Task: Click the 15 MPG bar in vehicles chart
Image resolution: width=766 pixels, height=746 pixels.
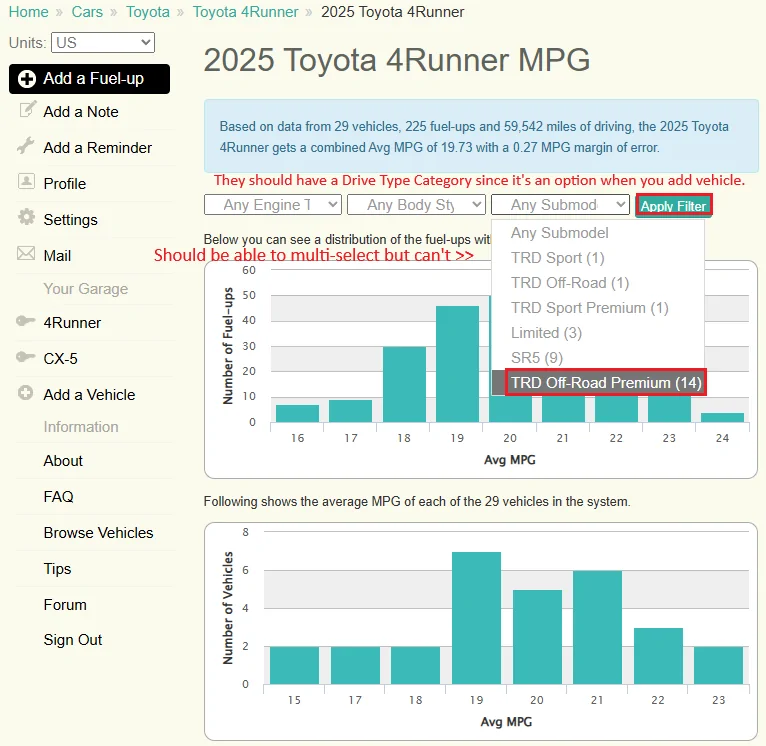Action: coord(294,665)
